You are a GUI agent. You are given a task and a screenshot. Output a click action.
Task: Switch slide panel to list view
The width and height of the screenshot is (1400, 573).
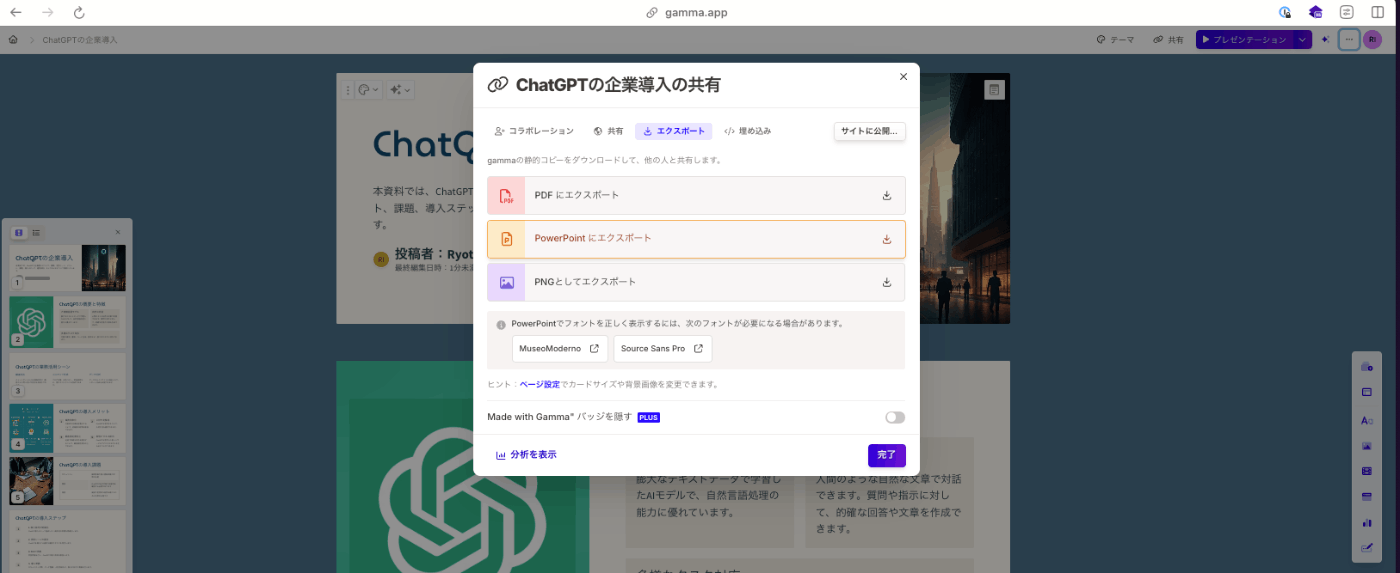pos(36,232)
